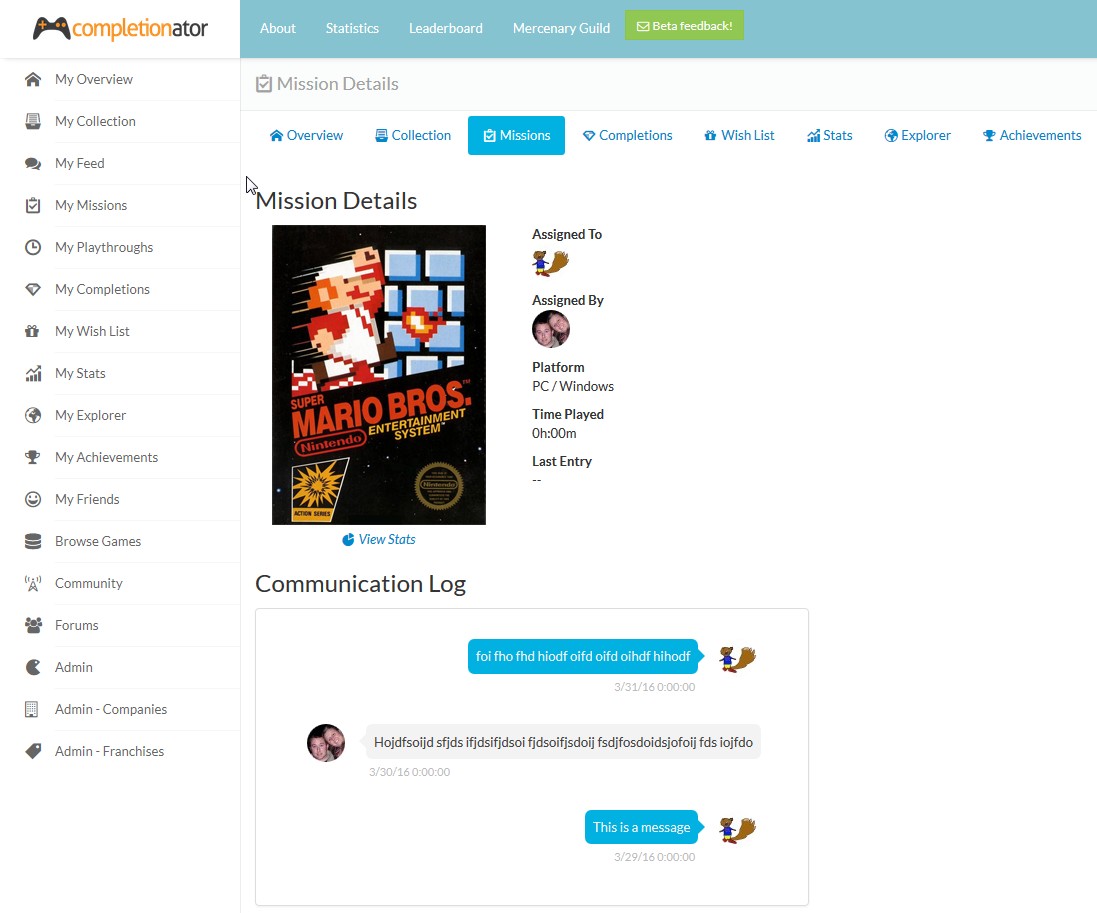Click the 'Hojdfsoijd sfjds' gray message bubble
Viewport: 1097px width, 913px height.
pos(563,742)
